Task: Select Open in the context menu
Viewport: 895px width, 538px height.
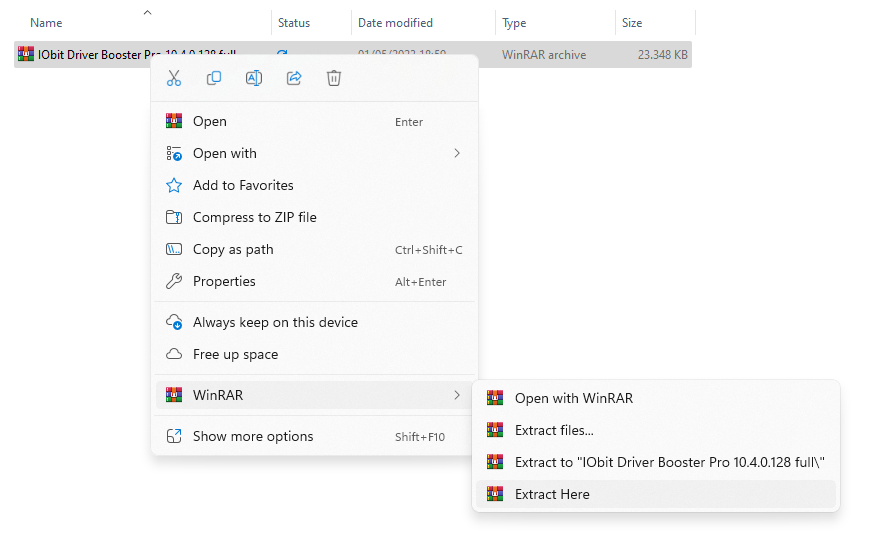Action: [x=210, y=121]
